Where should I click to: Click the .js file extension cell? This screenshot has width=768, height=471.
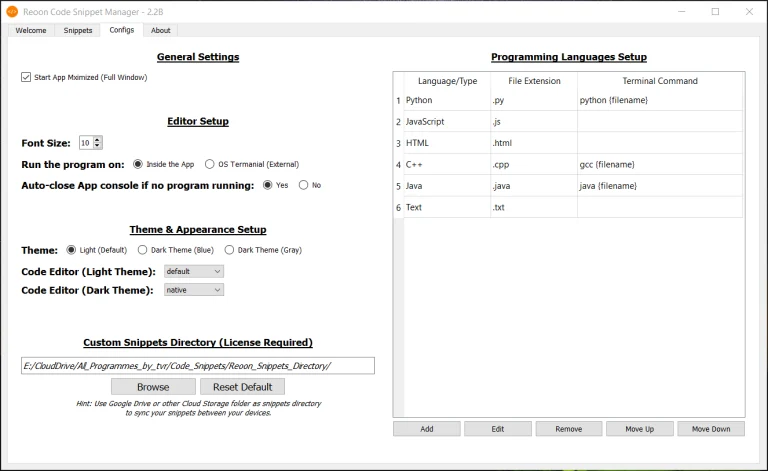click(534, 121)
